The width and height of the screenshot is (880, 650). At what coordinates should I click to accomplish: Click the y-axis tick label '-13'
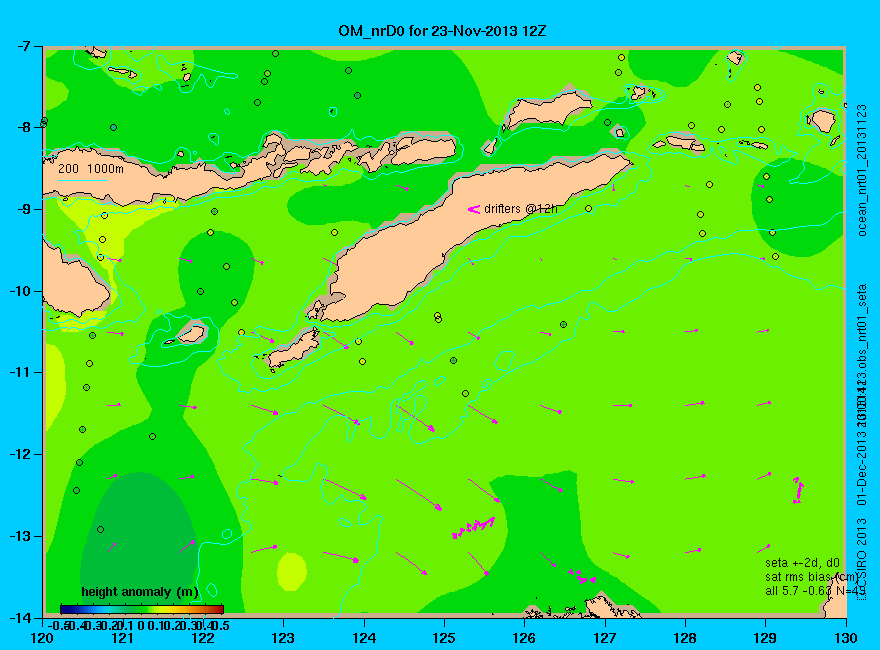19,536
